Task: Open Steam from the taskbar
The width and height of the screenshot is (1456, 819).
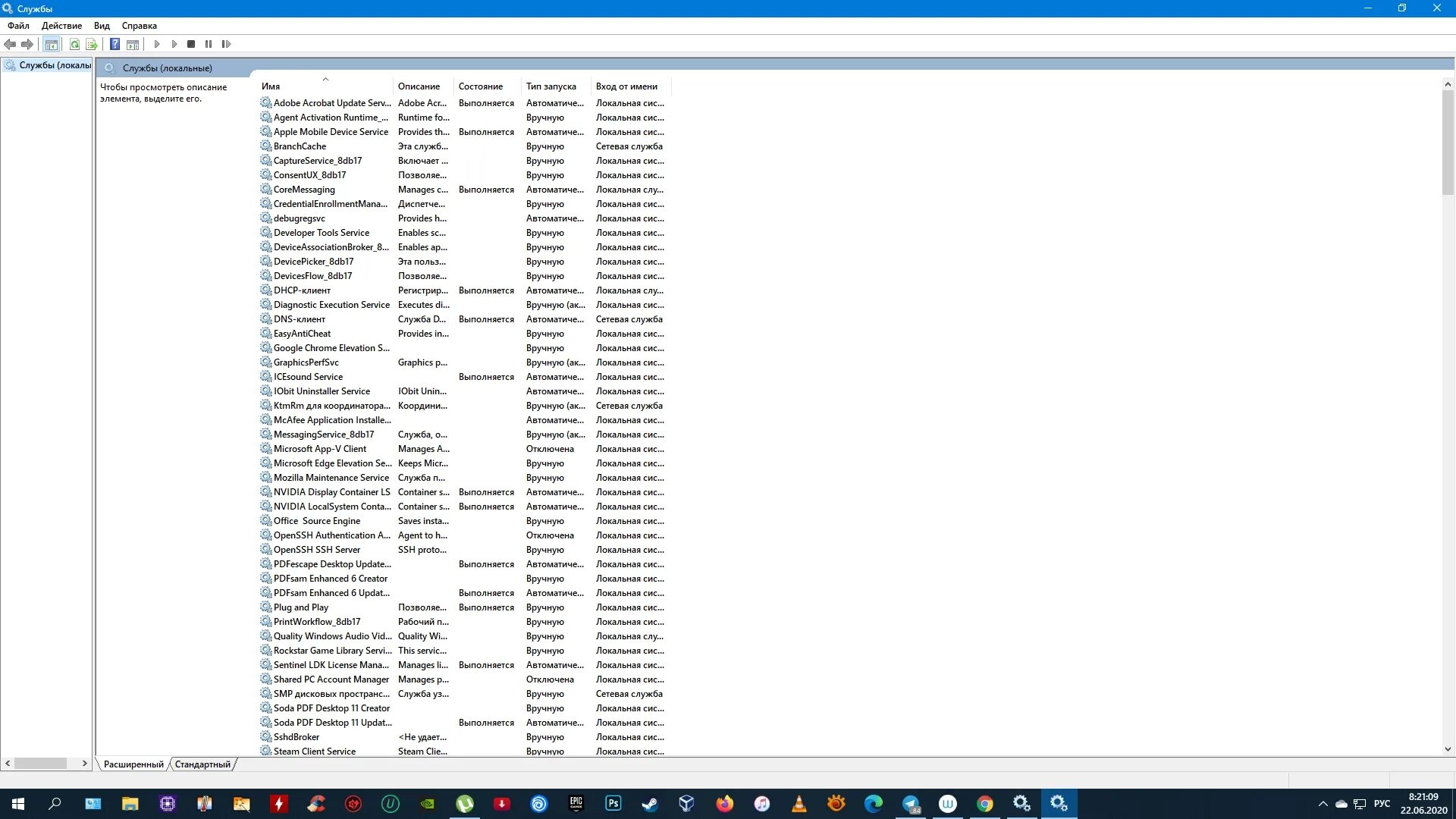Action: click(650, 804)
